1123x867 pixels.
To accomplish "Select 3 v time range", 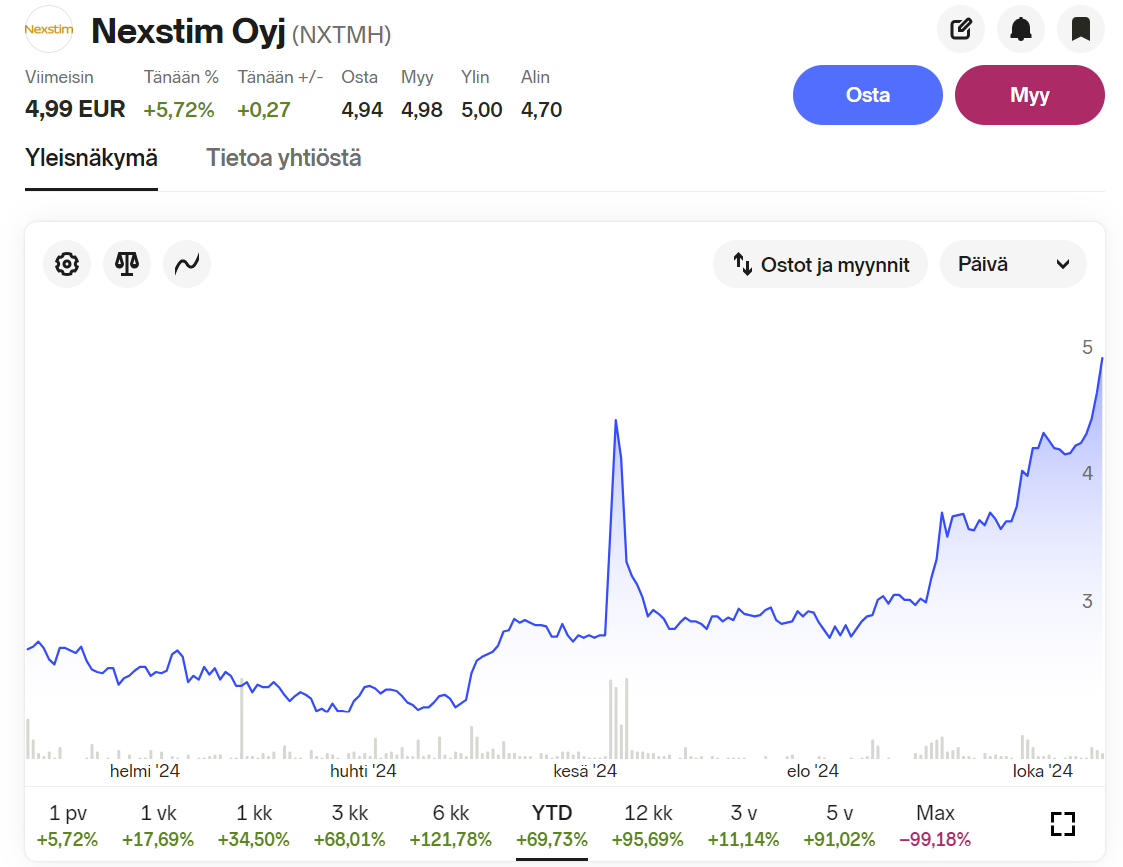I will (x=743, y=825).
